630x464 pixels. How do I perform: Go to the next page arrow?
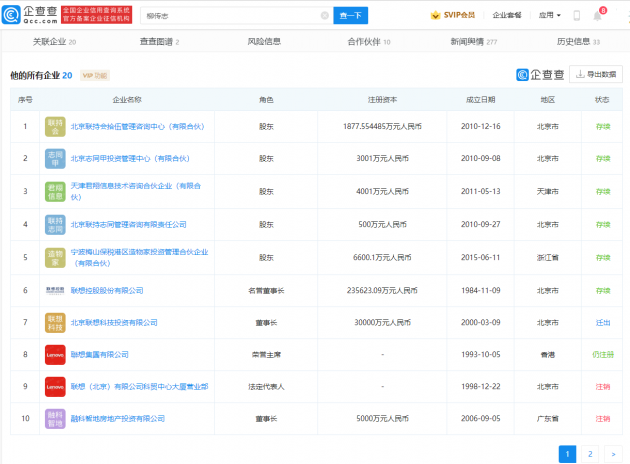(610, 453)
